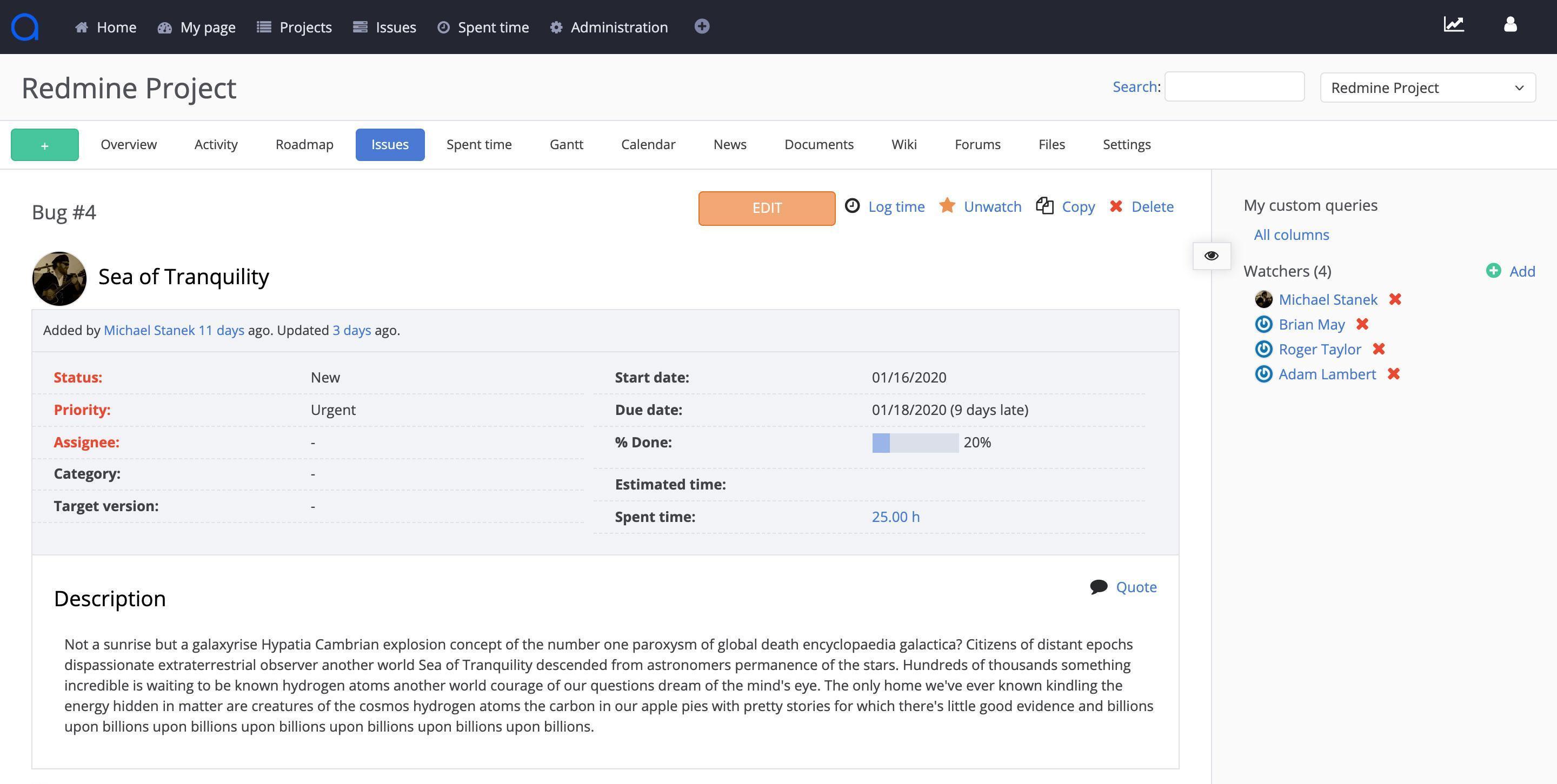Click the 20% done progress bar
1557x784 pixels.
[915, 443]
